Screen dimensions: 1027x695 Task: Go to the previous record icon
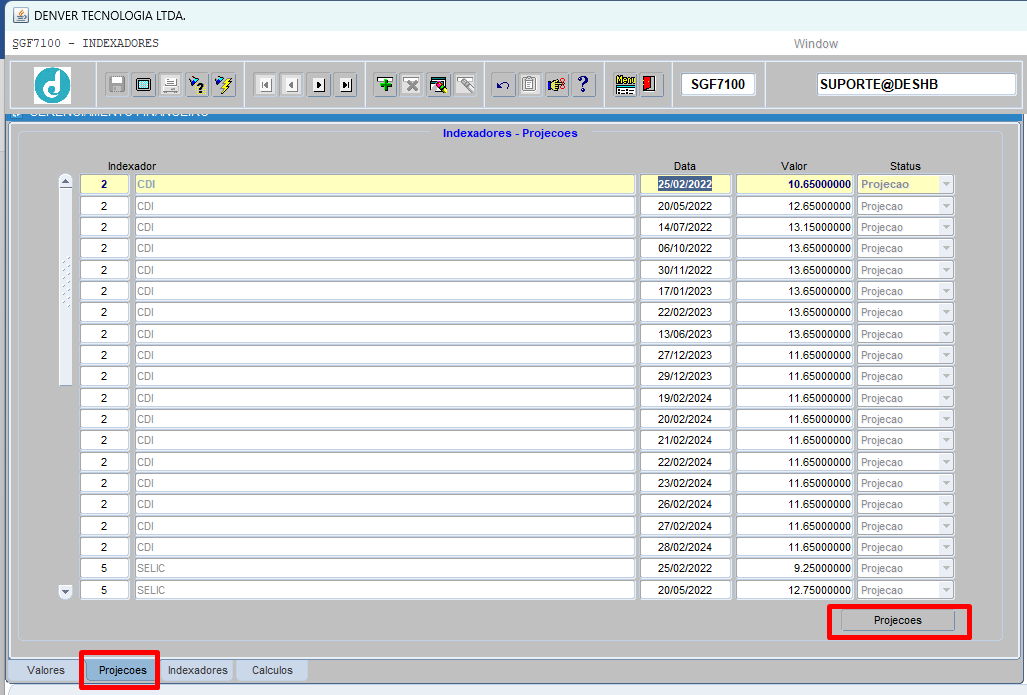pos(292,85)
